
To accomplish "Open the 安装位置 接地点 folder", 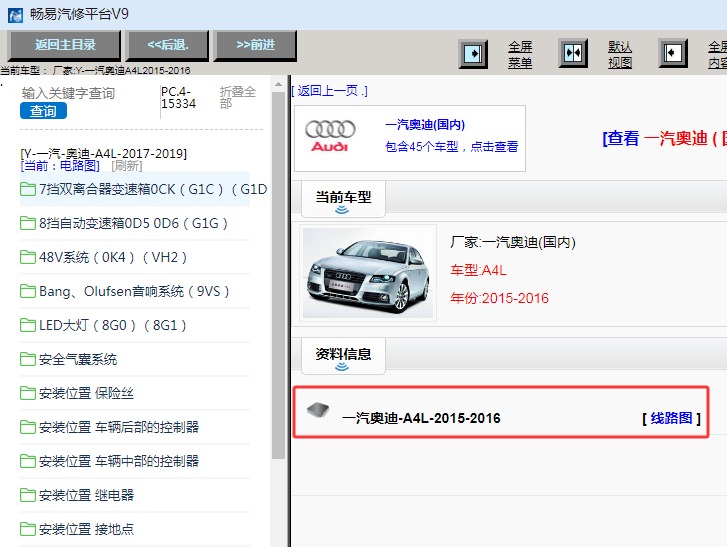I will pyautogui.click(x=135, y=529).
